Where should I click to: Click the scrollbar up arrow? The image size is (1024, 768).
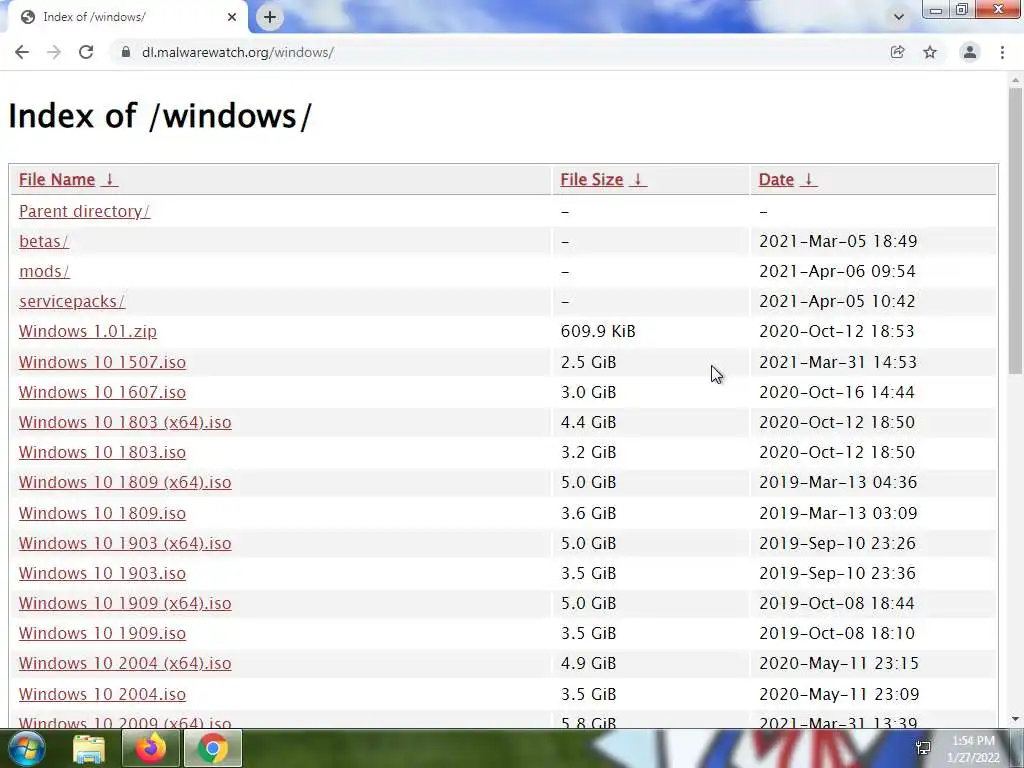point(1015,80)
